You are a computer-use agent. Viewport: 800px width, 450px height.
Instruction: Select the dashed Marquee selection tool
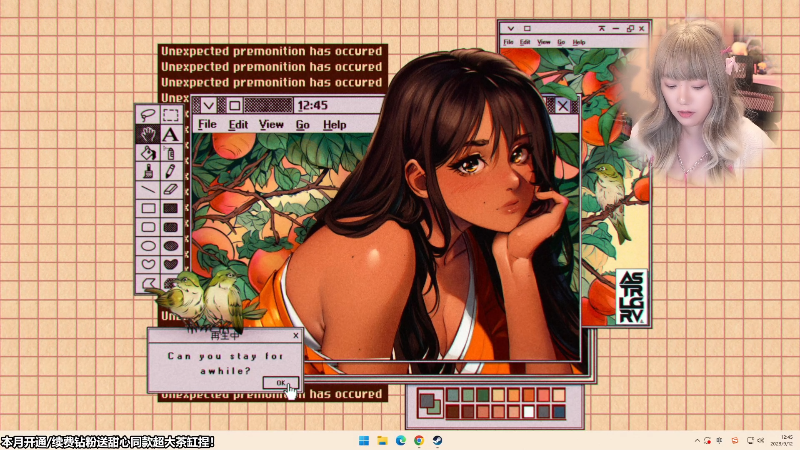click(171, 115)
